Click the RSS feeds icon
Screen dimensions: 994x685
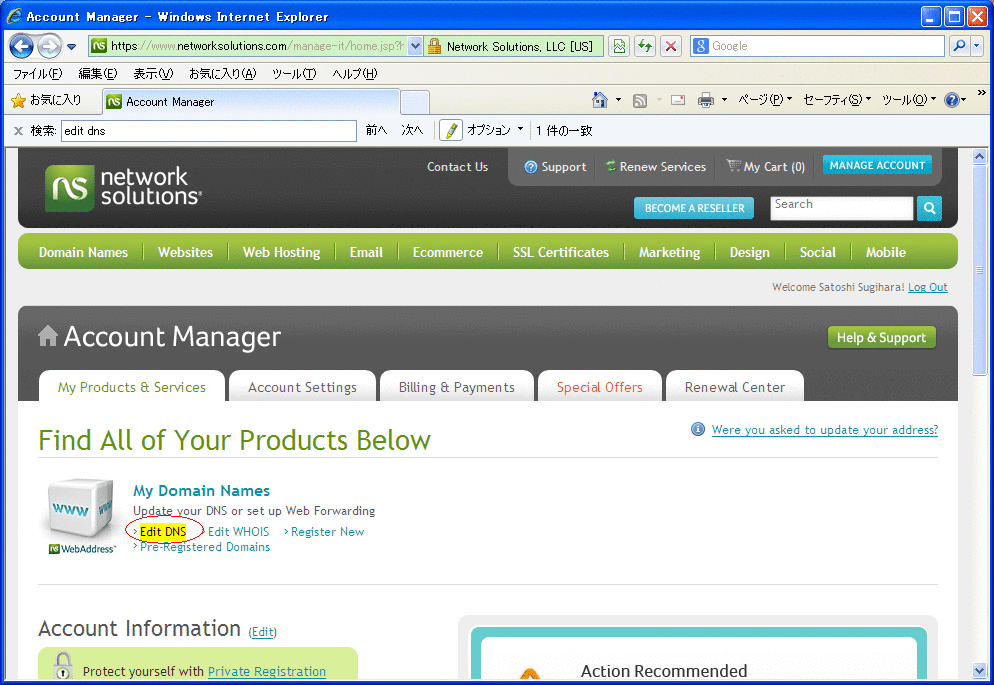point(640,100)
